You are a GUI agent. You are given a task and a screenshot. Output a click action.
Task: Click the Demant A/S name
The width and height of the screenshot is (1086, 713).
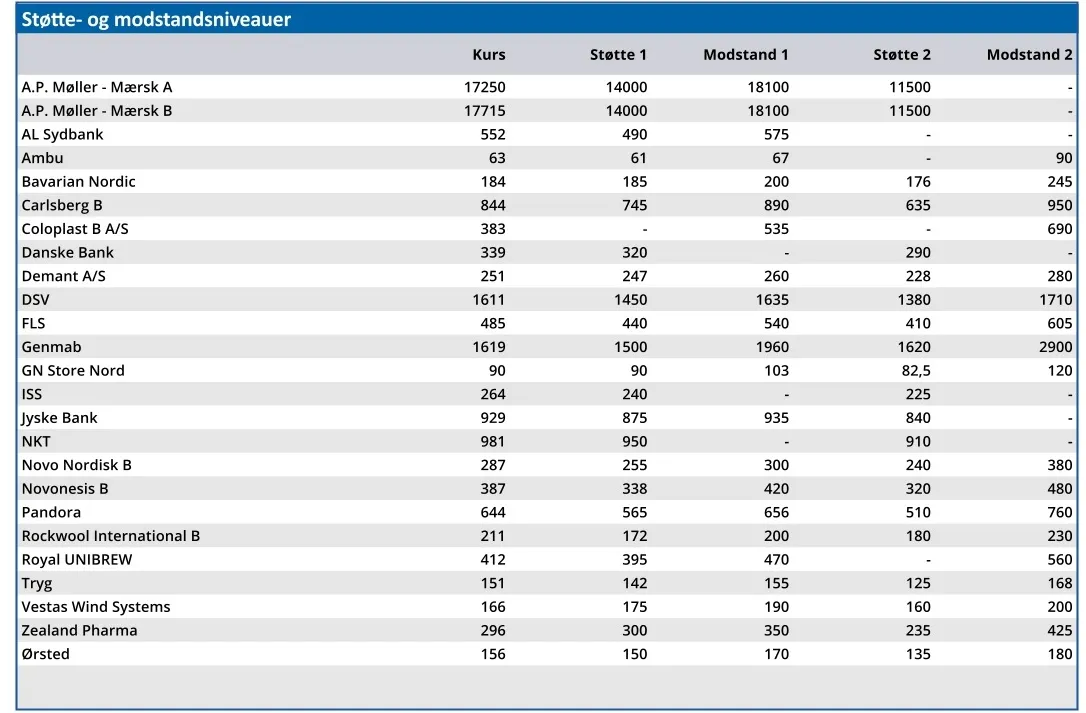coord(64,276)
